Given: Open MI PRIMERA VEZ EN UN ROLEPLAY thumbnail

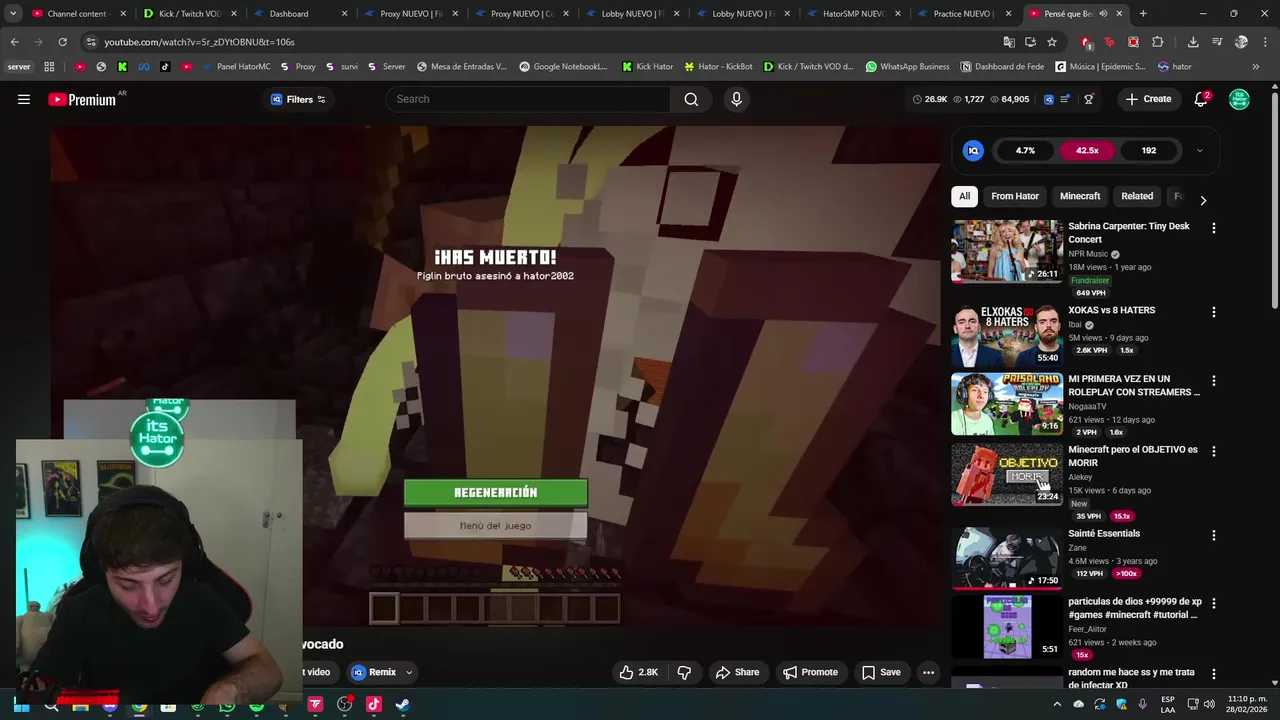Looking at the screenshot, I should pos(1006,404).
